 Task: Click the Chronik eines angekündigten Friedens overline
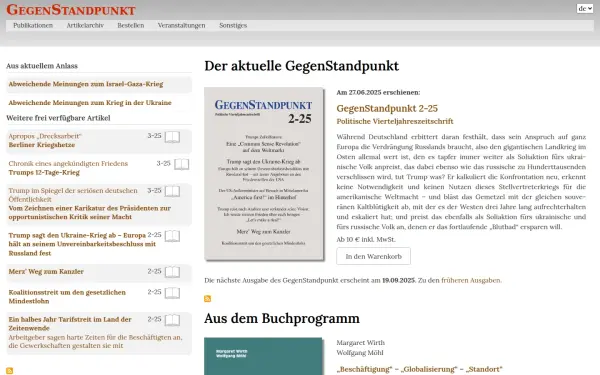click(x=68, y=164)
